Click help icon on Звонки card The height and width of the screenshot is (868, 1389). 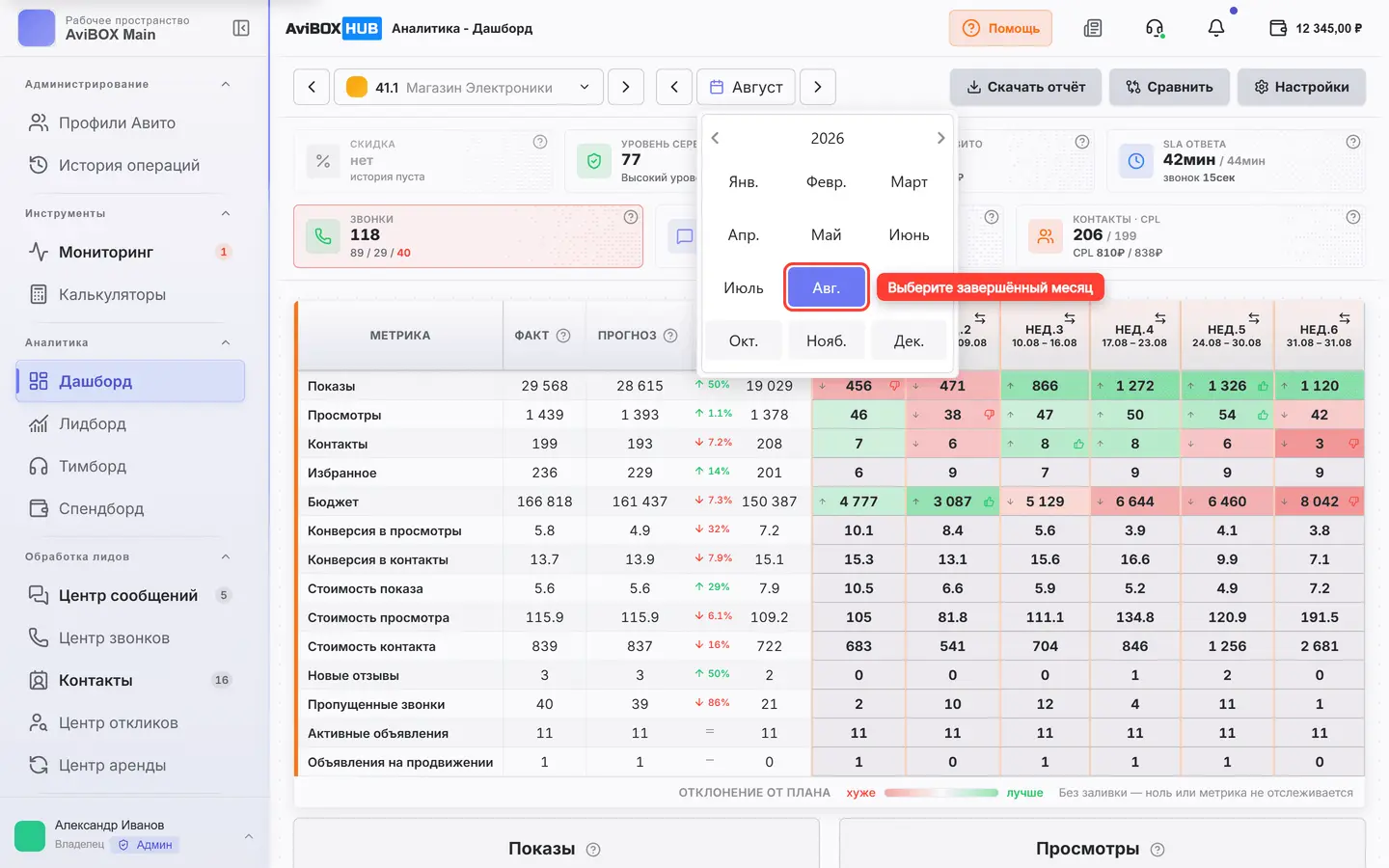coord(631,217)
